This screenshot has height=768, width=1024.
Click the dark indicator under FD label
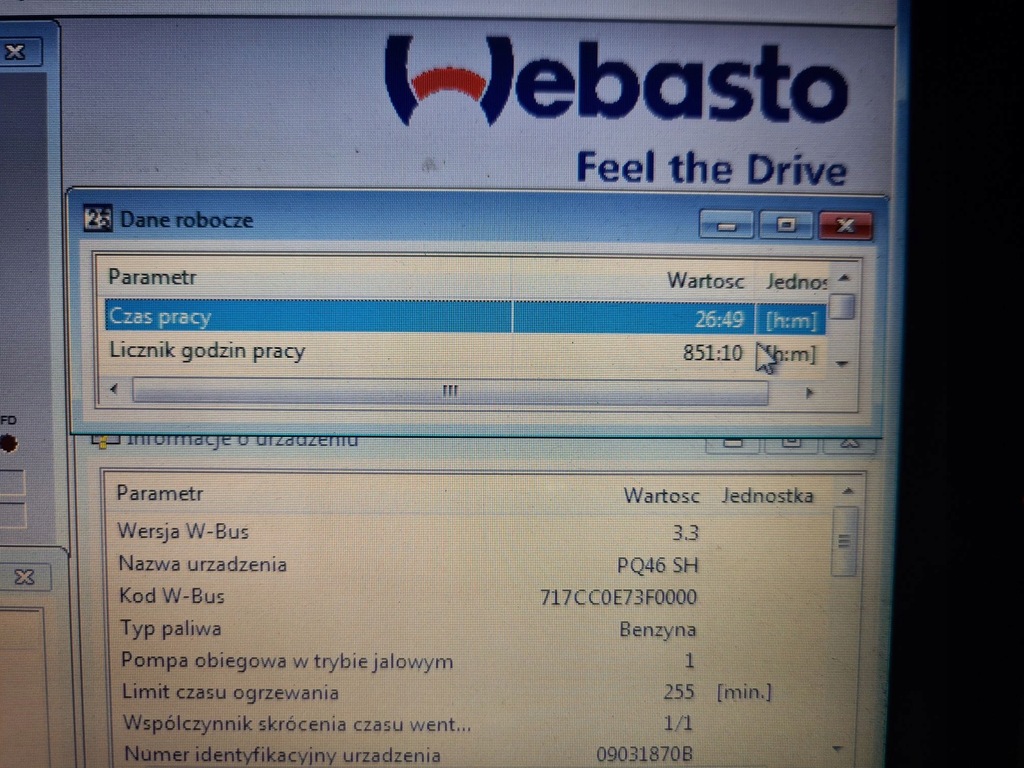click(8, 443)
